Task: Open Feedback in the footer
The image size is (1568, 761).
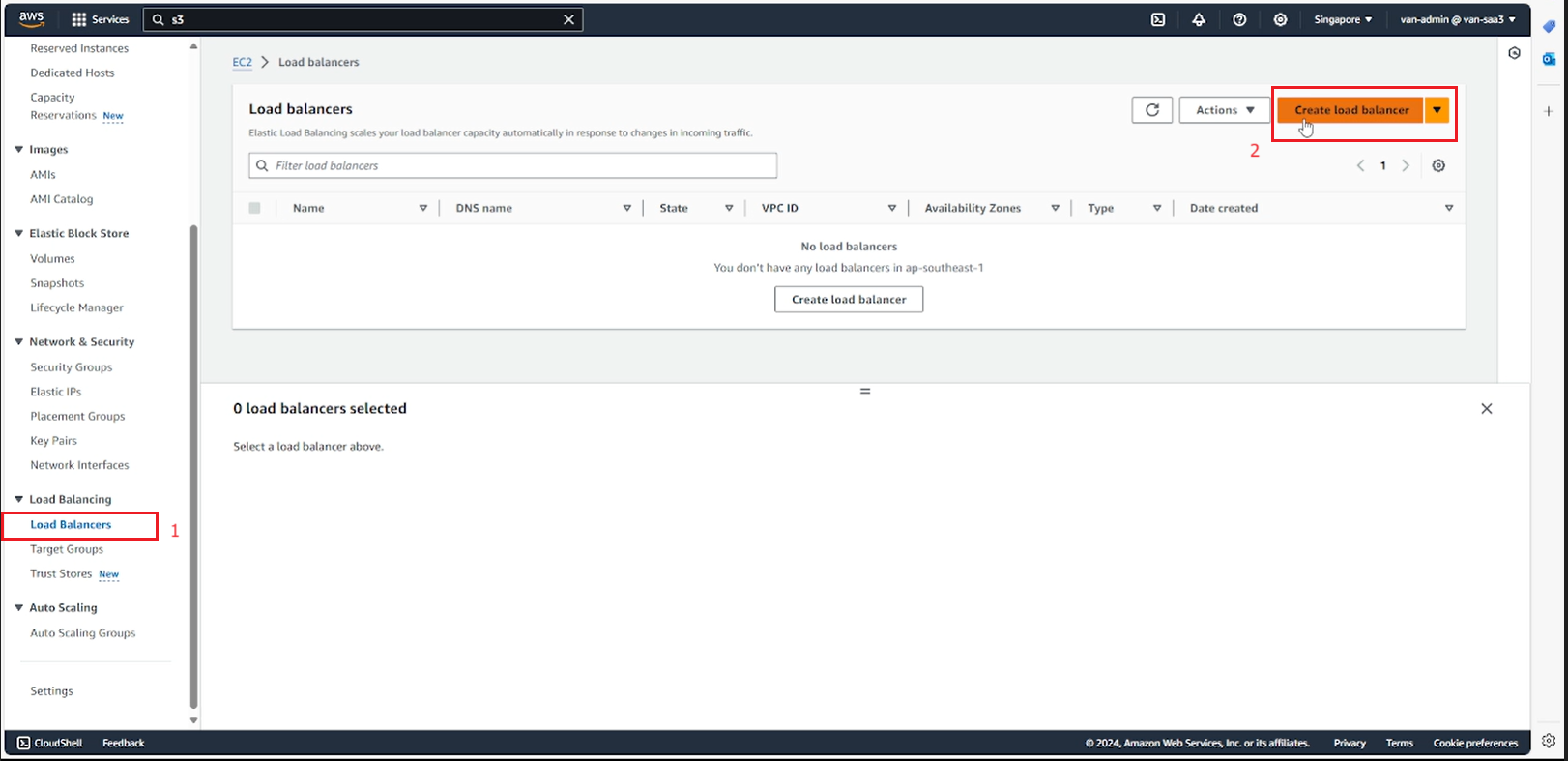Action: tap(124, 743)
